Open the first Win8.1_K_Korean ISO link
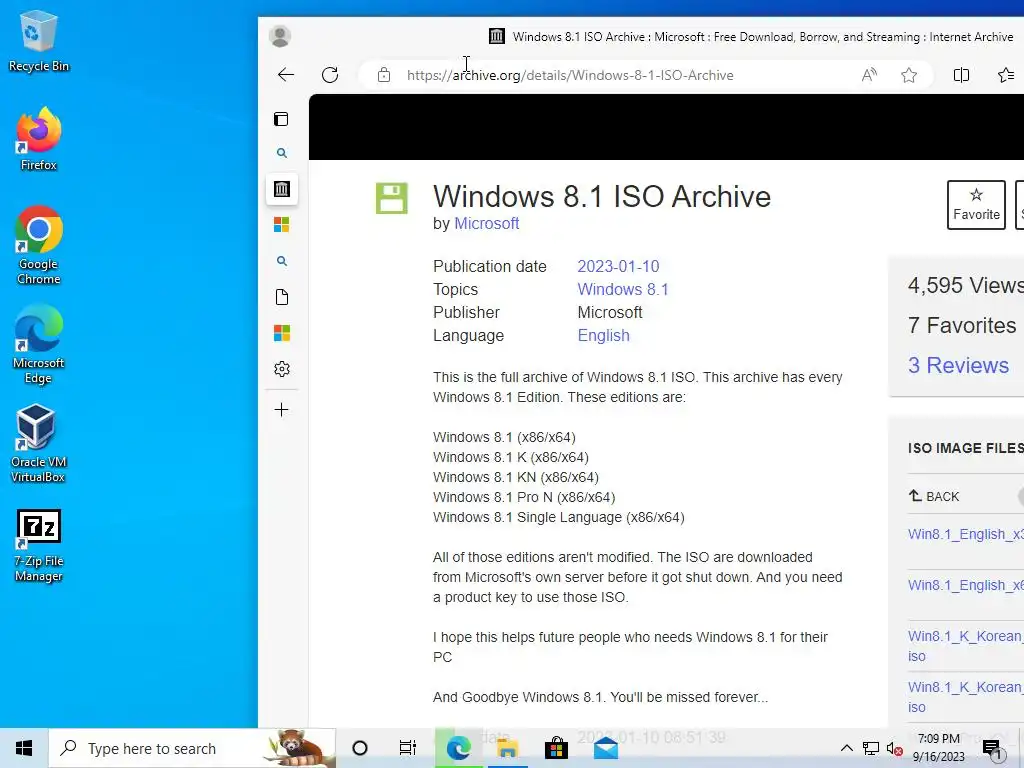Image resolution: width=1024 pixels, height=768 pixels. 965,645
